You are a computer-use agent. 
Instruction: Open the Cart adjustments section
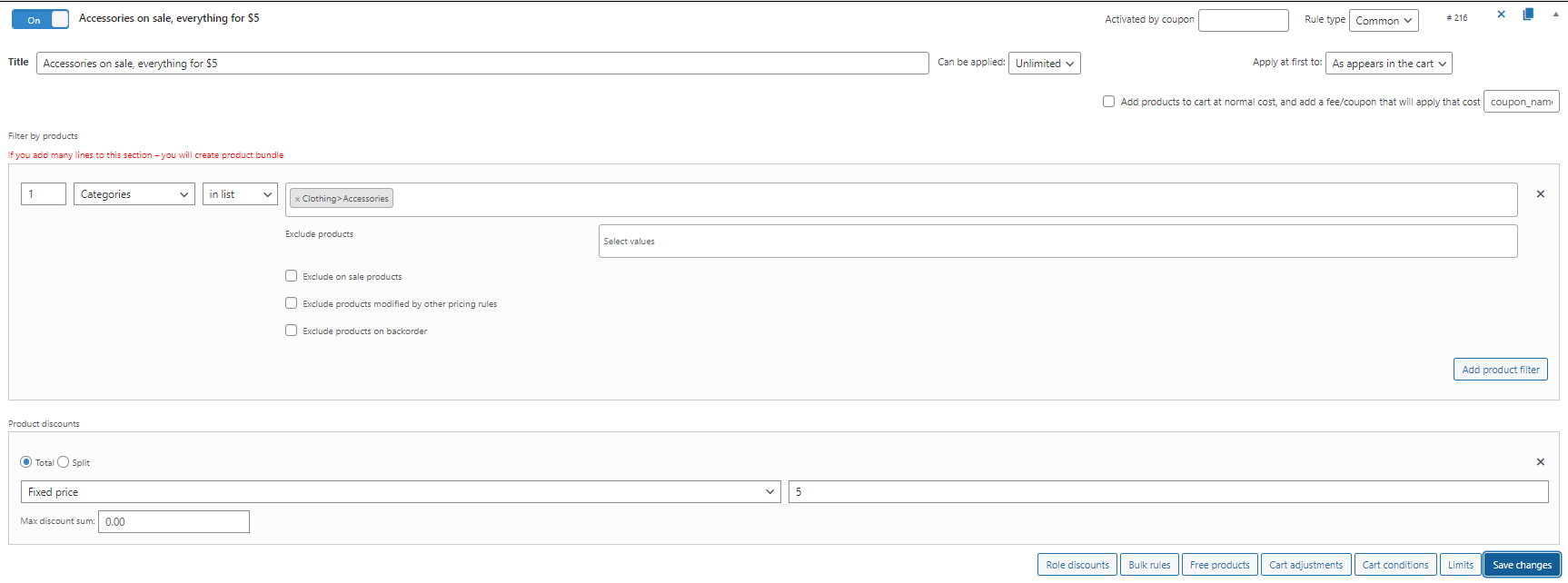1306,565
